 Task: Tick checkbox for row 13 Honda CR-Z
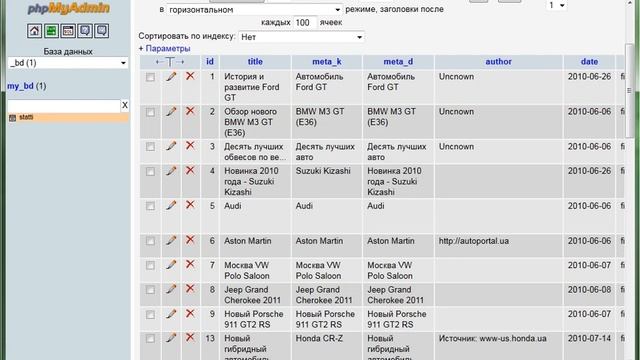[x=150, y=339]
